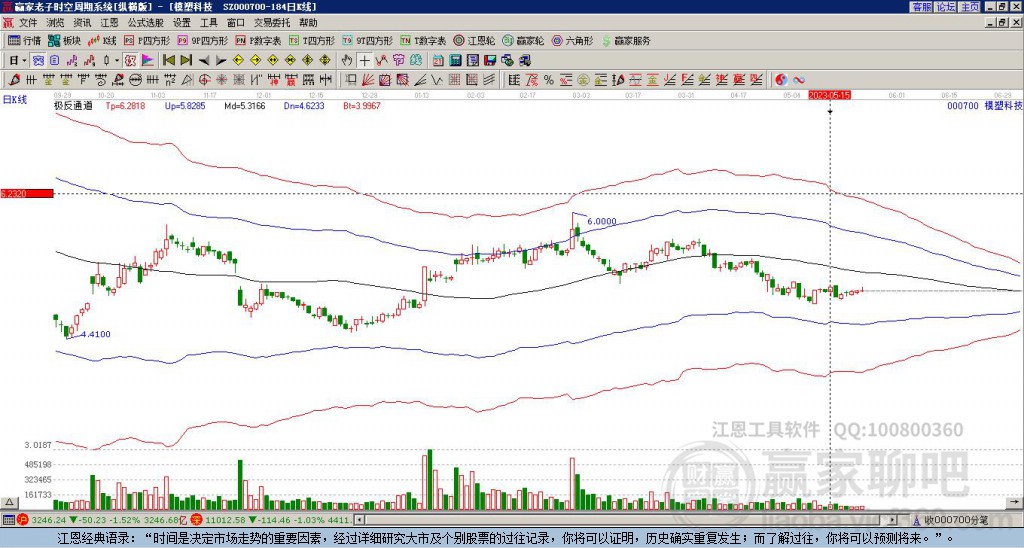
Task: Click horizontal scrollbar left arrow
Action: click(x=359, y=520)
